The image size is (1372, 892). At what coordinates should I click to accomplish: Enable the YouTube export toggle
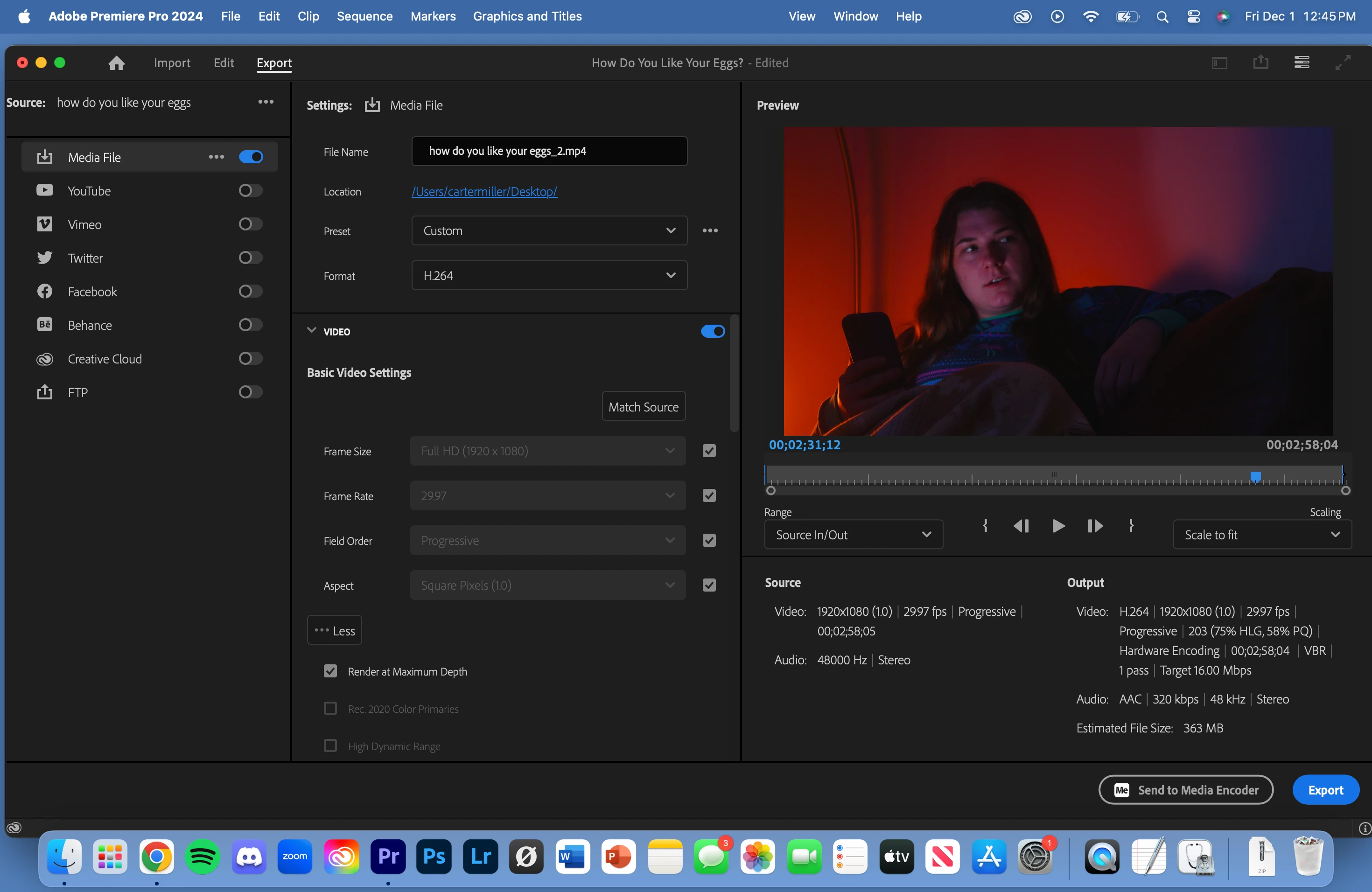[x=250, y=191]
